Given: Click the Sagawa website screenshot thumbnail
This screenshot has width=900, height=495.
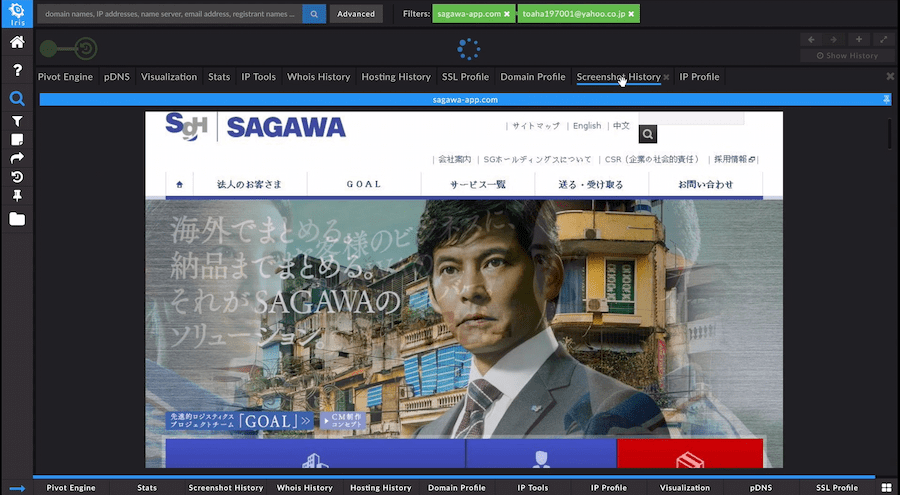Looking at the screenshot, I should pos(464,289).
